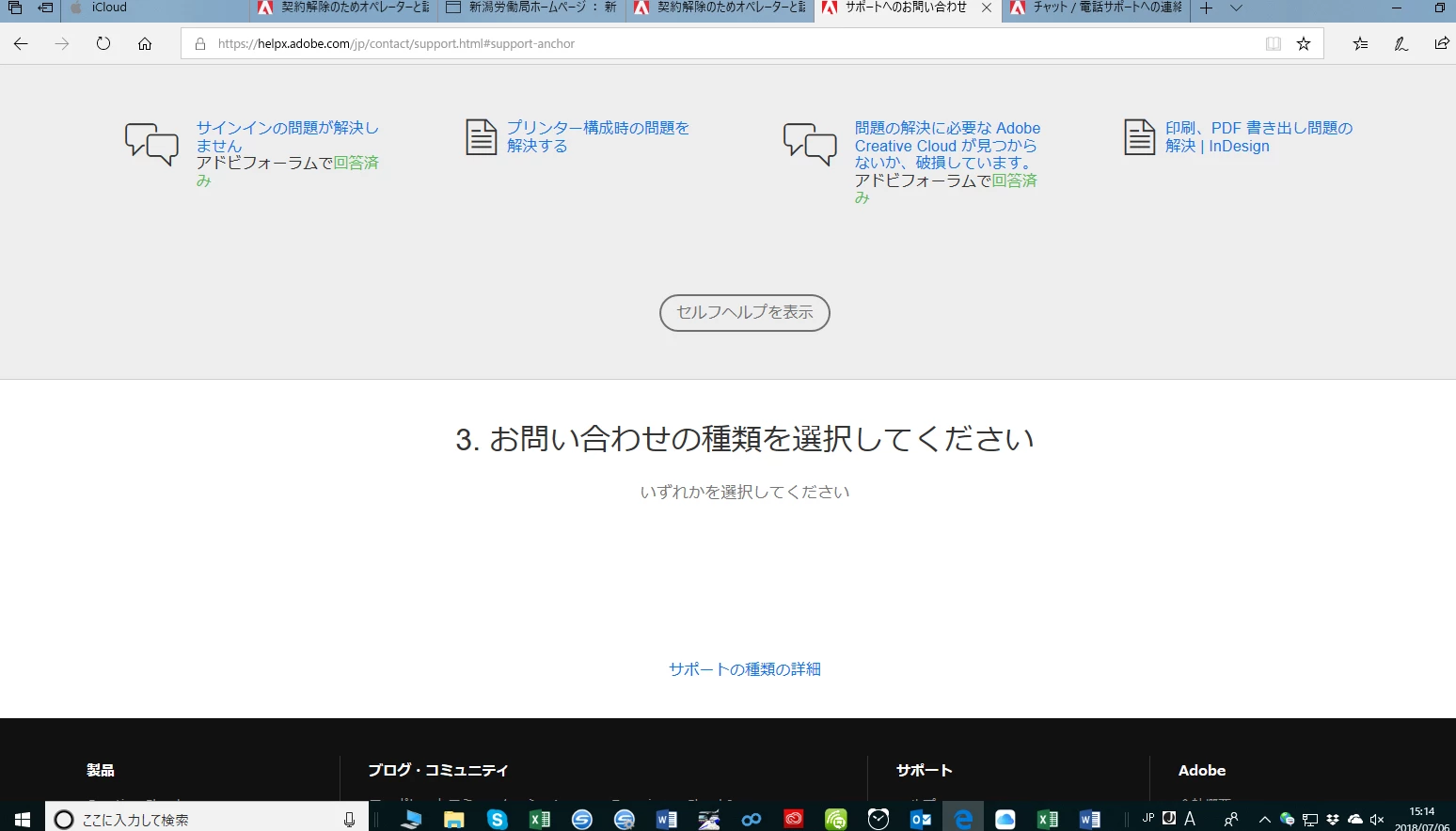
Task: Close the サポートへのお問い合わせ tab
Action: coord(987,8)
